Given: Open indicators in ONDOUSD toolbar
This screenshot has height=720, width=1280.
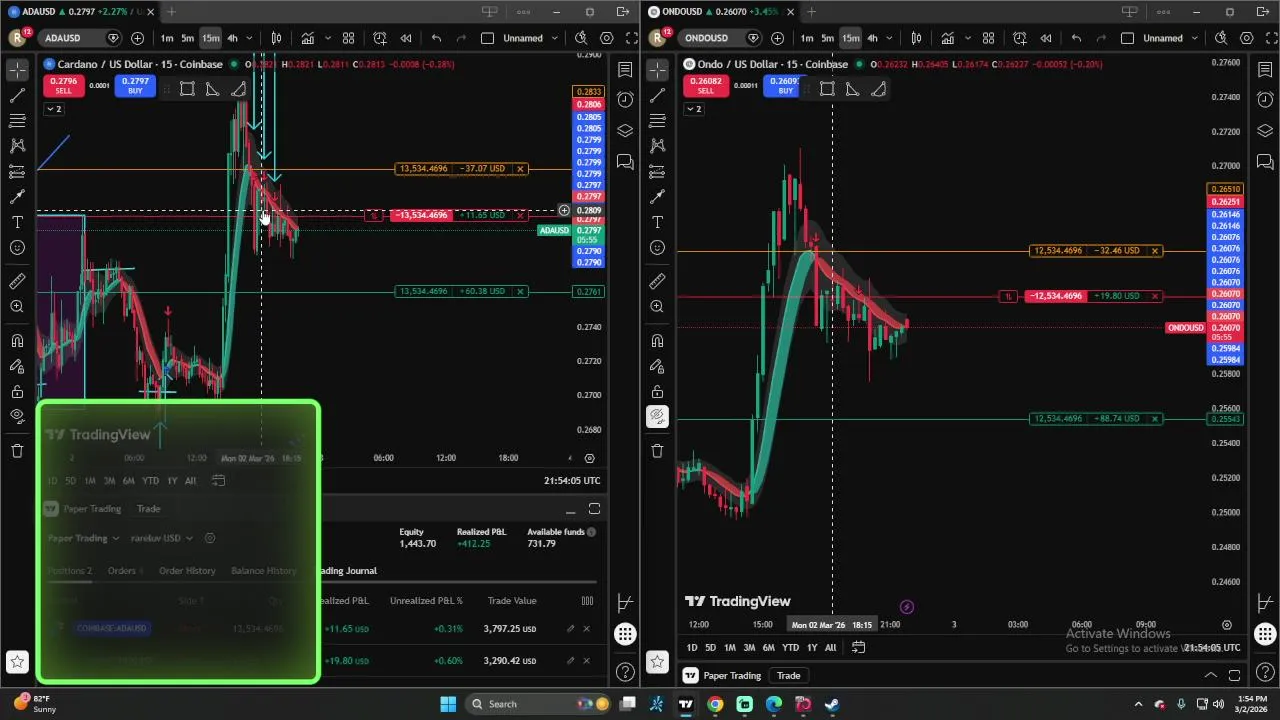Looking at the screenshot, I should click(x=948, y=38).
